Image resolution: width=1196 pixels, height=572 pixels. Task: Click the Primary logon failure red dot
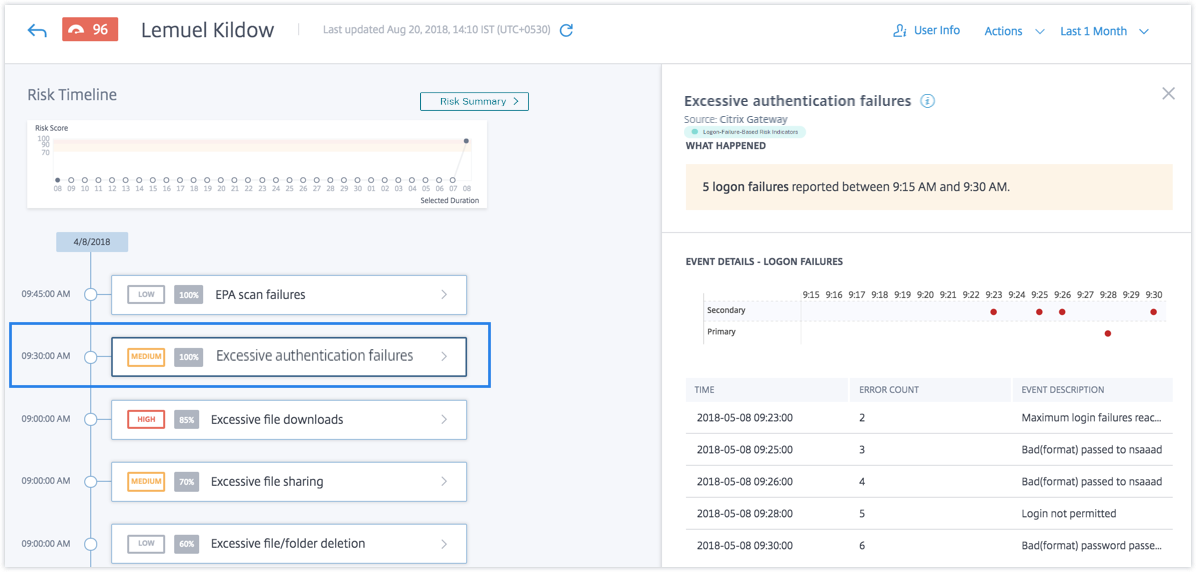(1108, 333)
